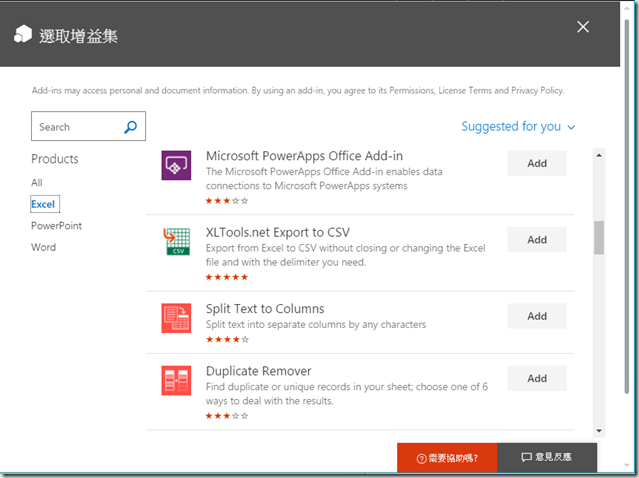Click the search magnifier icon

[x=130, y=127]
